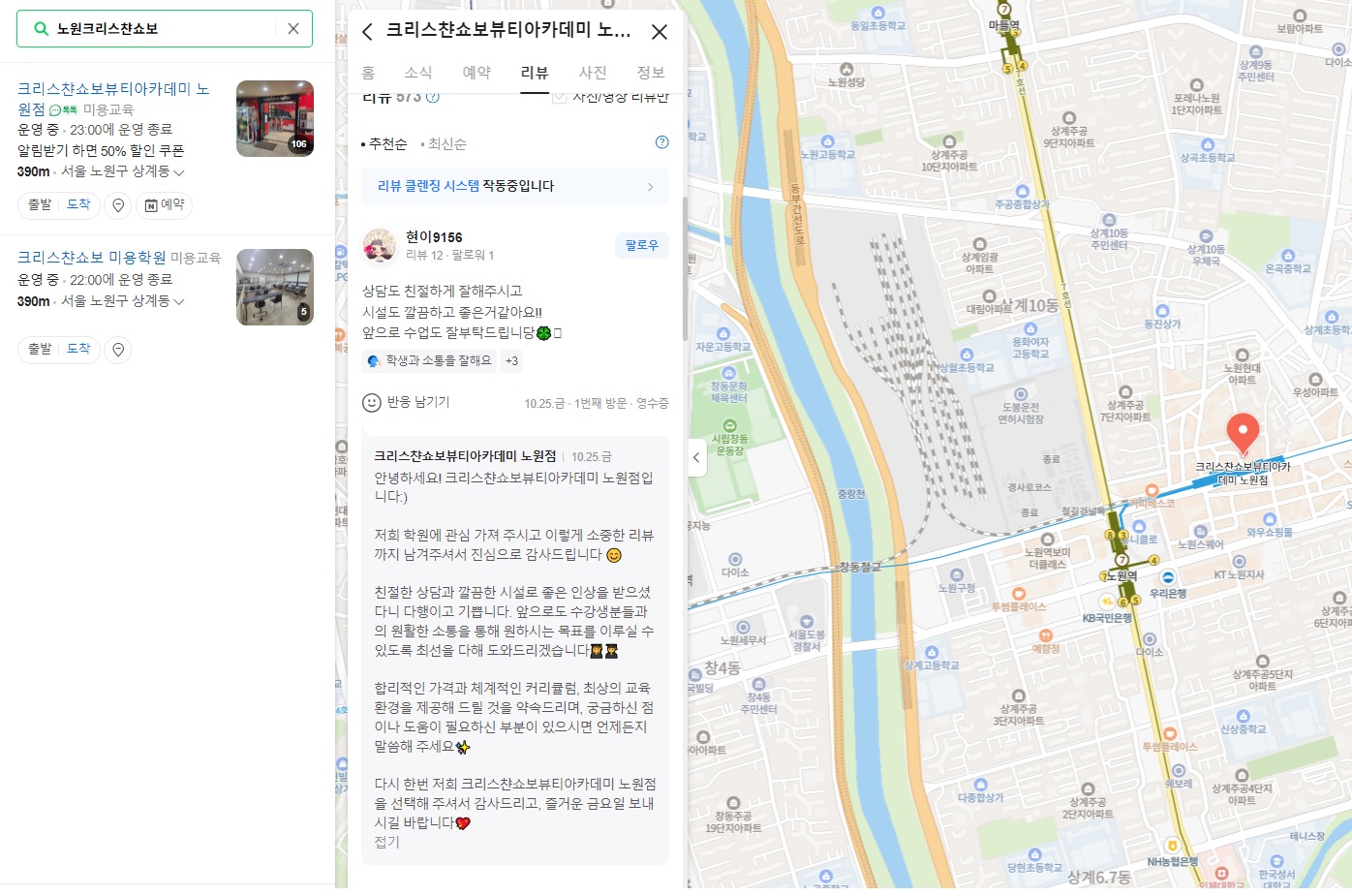Image resolution: width=1352 pixels, height=896 pixels.
Task: Click 반응 남기기 smiley icon
Action: (371, 402)
